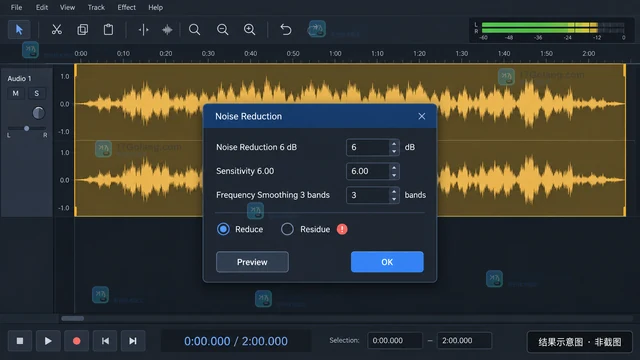Screen dimensions: 640x360
Task: Open the Effect menu
Action: click(x=127, y=7)
